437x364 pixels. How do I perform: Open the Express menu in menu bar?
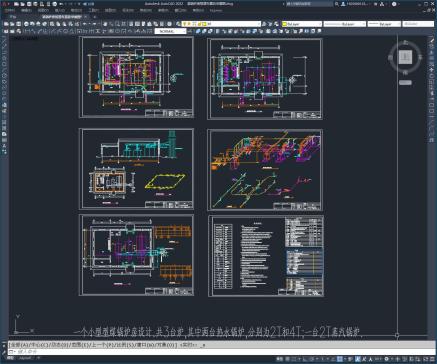tap(216, 10)
